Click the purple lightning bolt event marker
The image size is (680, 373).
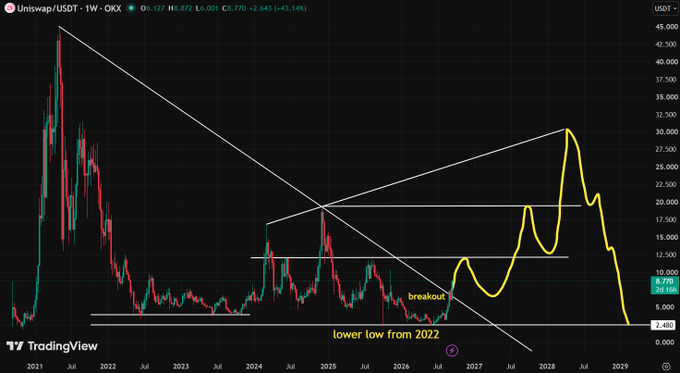point(452,350)
